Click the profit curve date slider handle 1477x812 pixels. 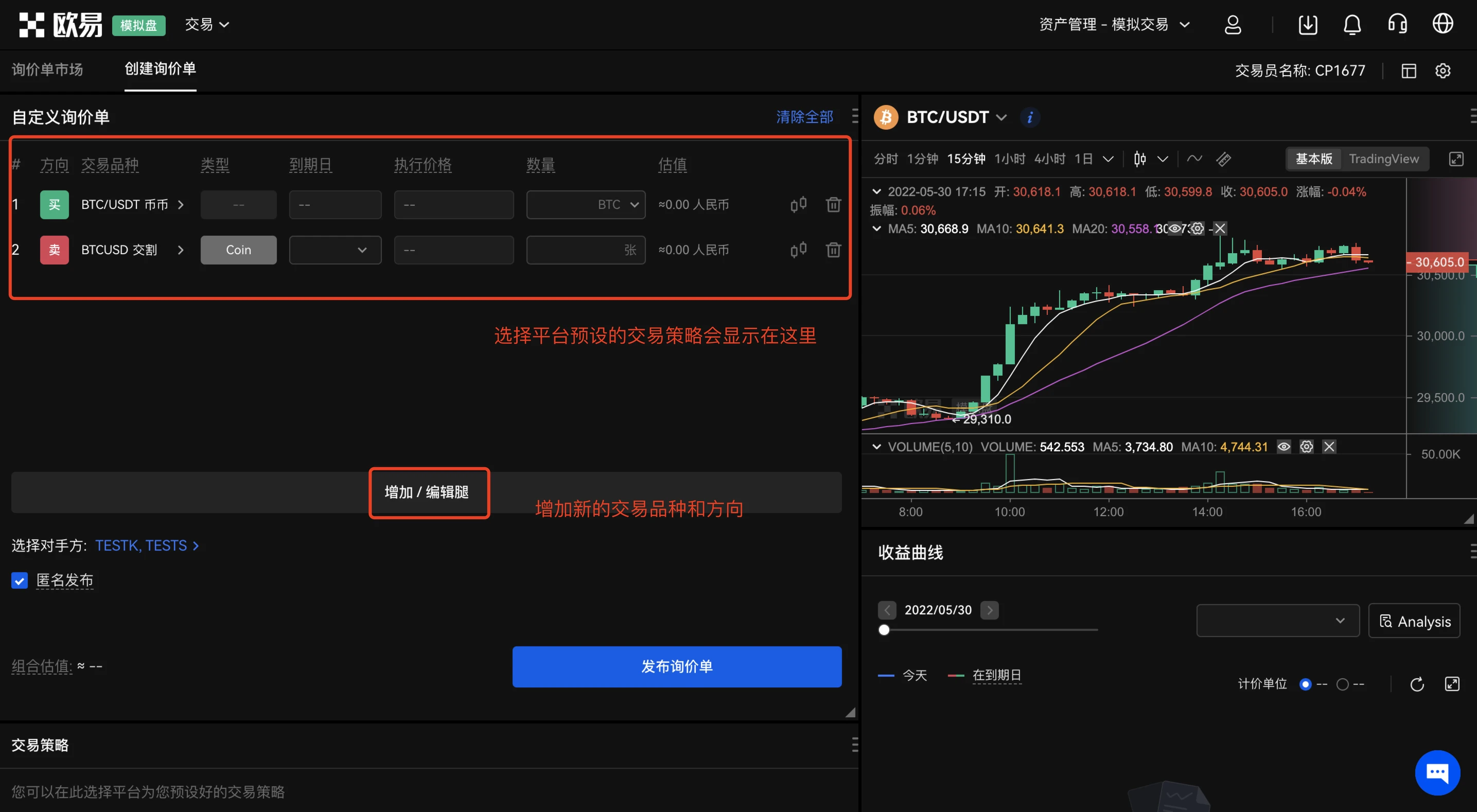[884, 630]
